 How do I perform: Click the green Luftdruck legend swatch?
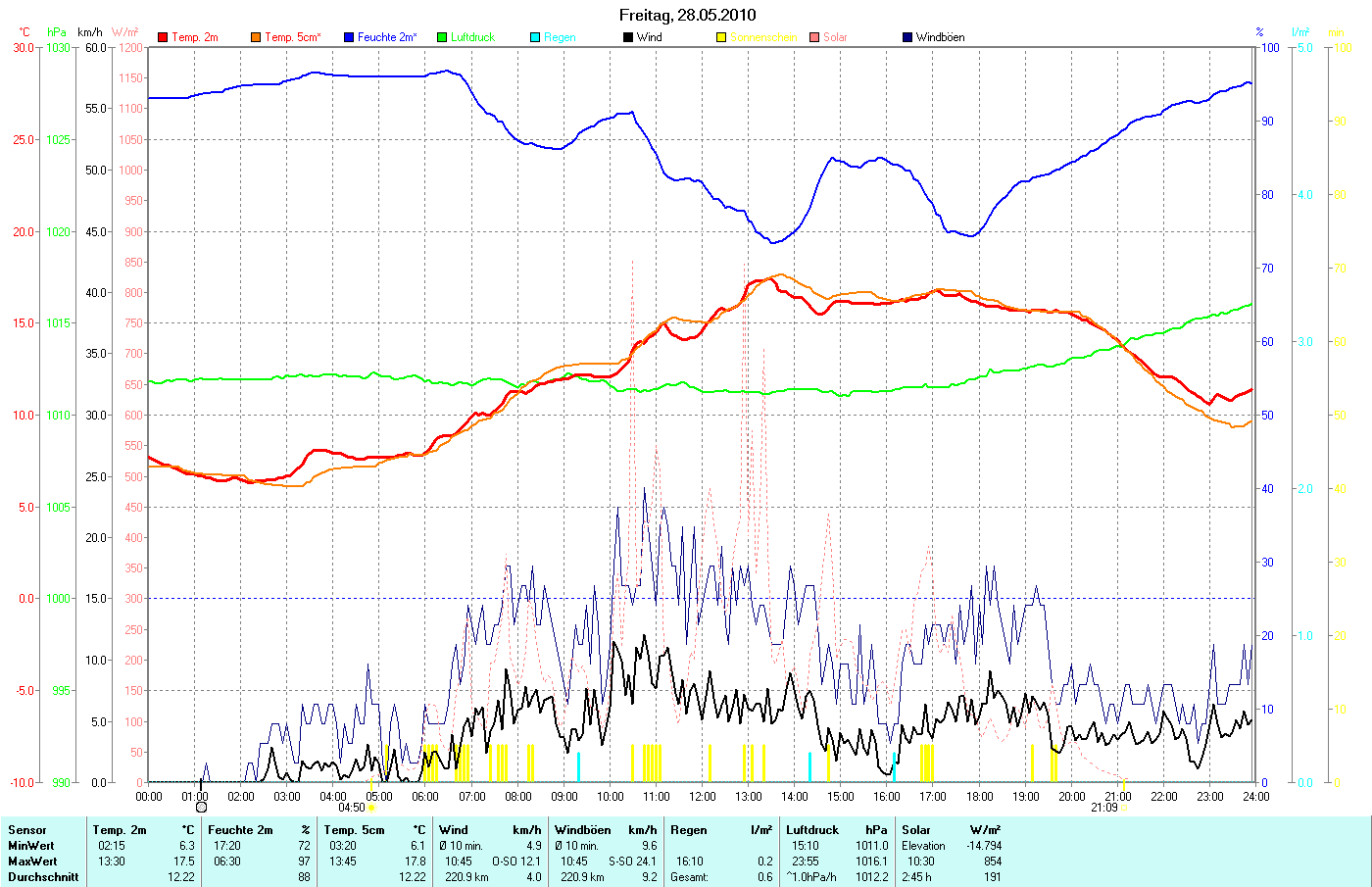pos(442,37)
